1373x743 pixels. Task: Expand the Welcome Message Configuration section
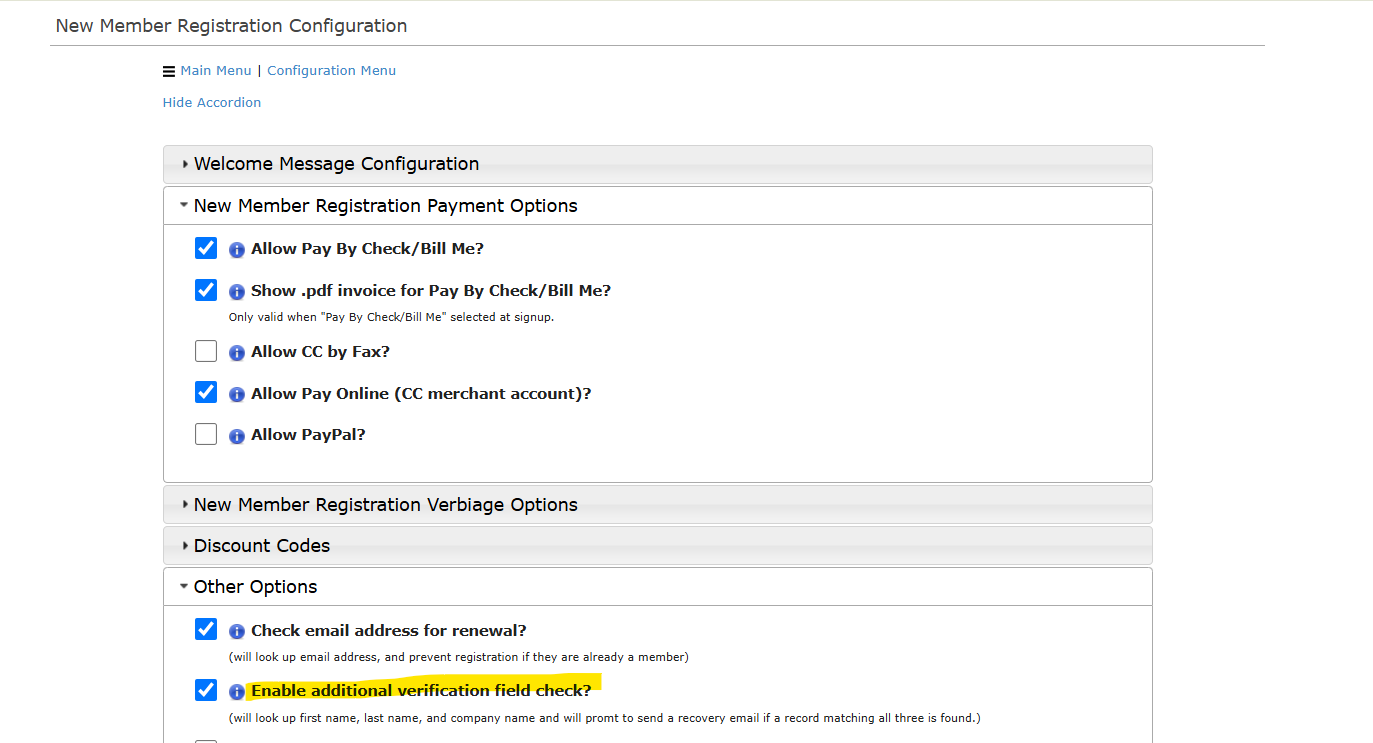coord(336,163)
